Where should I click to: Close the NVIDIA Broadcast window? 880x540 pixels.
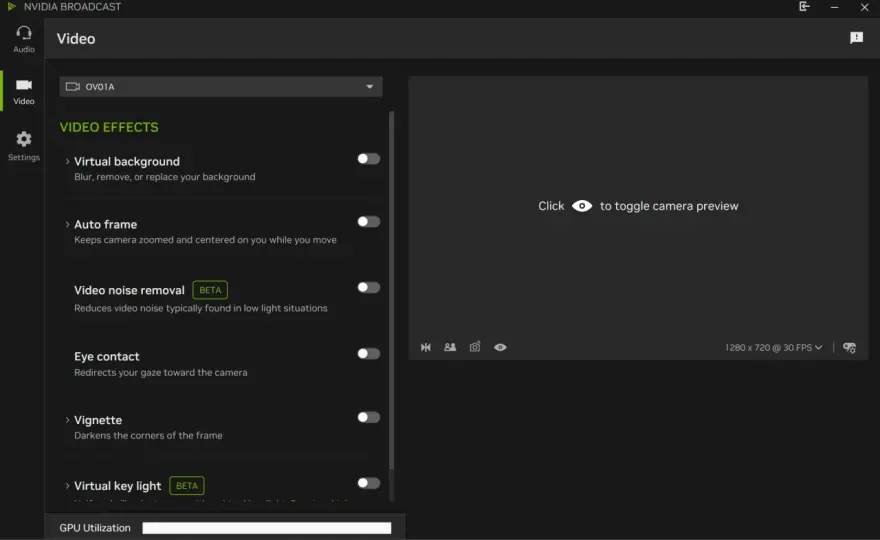point(864,7)
